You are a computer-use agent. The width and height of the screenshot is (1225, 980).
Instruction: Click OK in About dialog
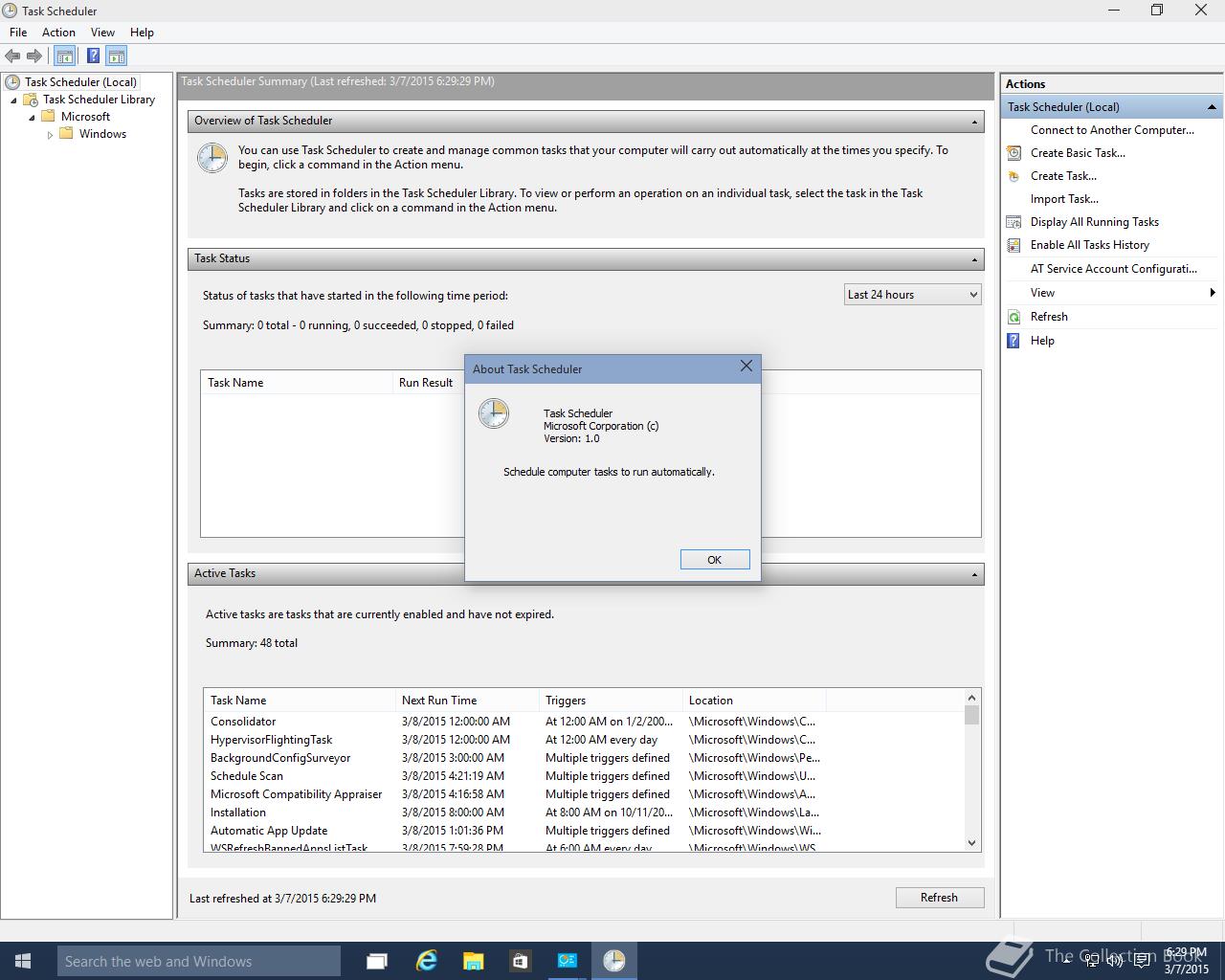click(715, 560)
